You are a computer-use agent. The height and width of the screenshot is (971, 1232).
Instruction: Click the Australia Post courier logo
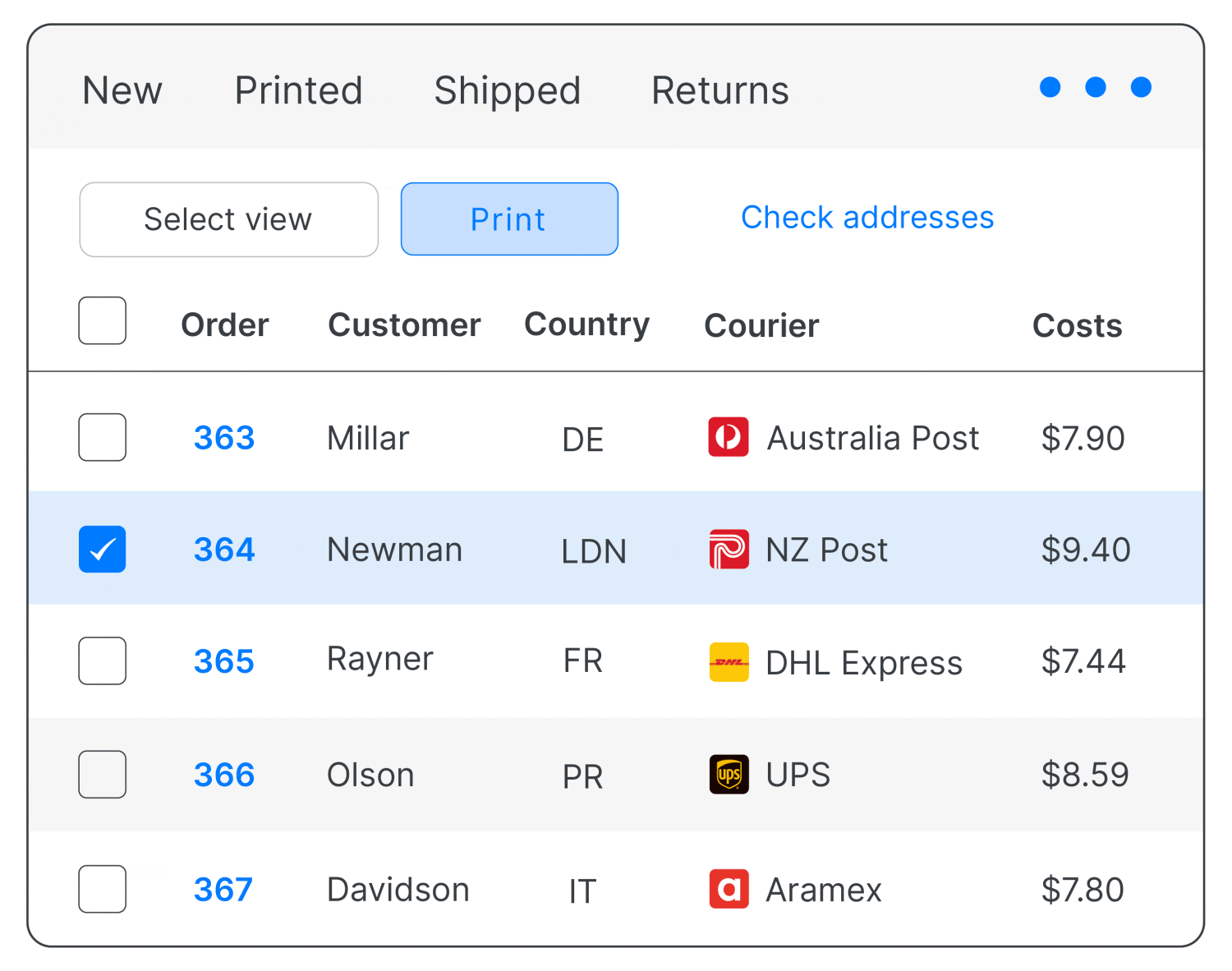[x=729, y=437]
